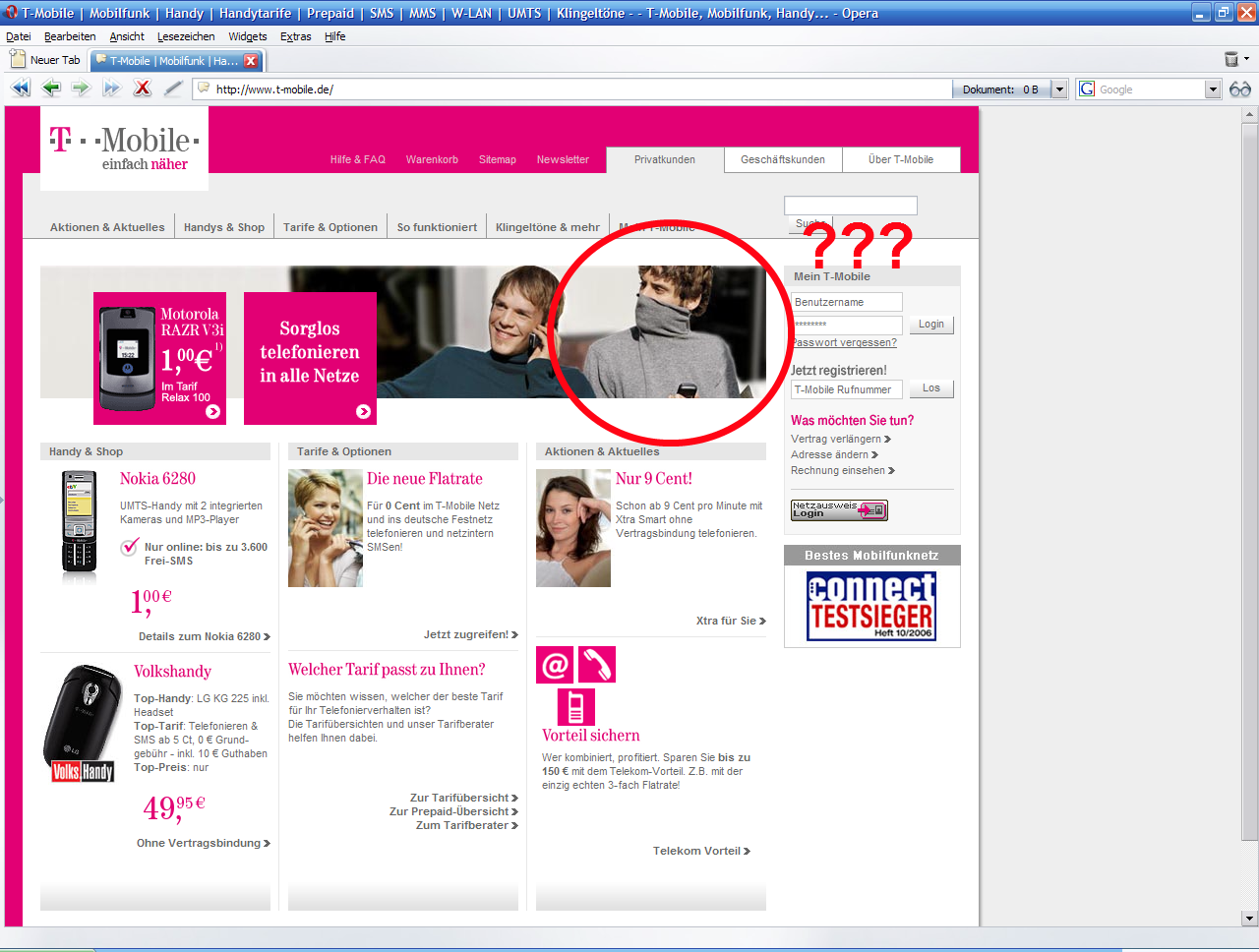This screenshot has height=952, width=1259.
Task: Click the Newsletter link
Action: (x=563, y=159)
